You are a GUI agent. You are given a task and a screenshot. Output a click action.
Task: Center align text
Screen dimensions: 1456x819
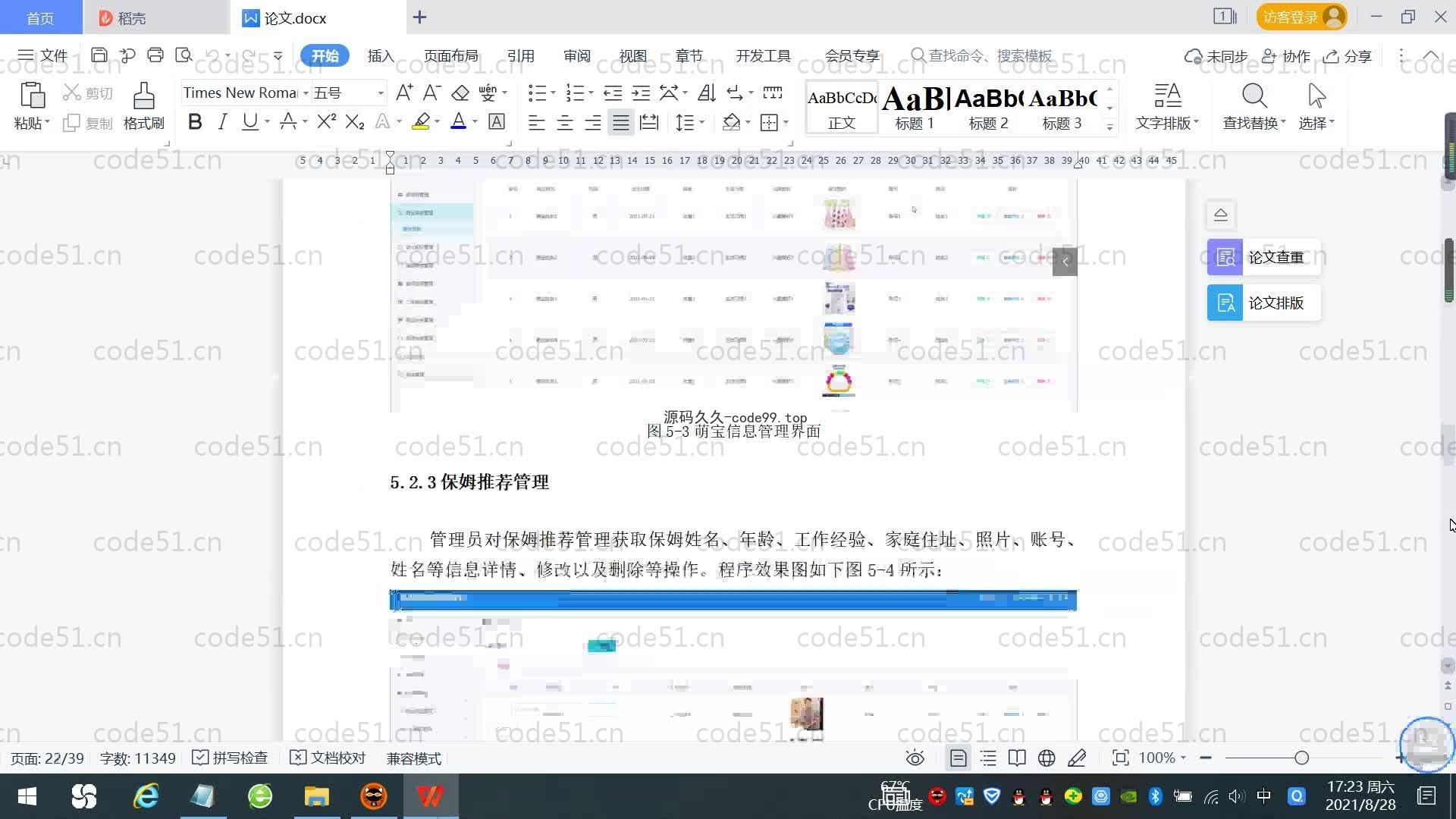click(565, 122)
